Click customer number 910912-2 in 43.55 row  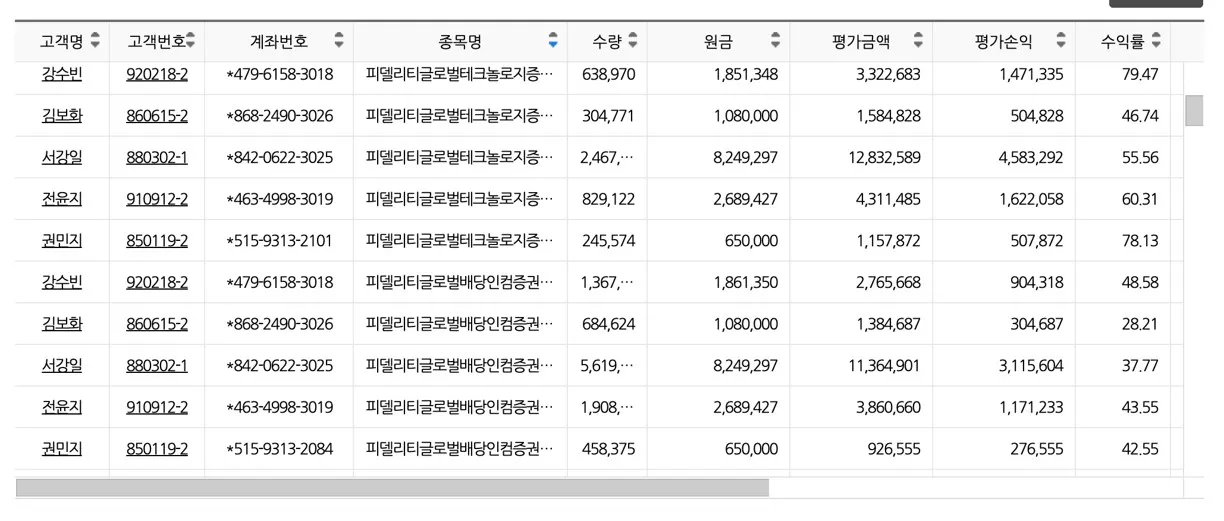[x=157, y=408]
